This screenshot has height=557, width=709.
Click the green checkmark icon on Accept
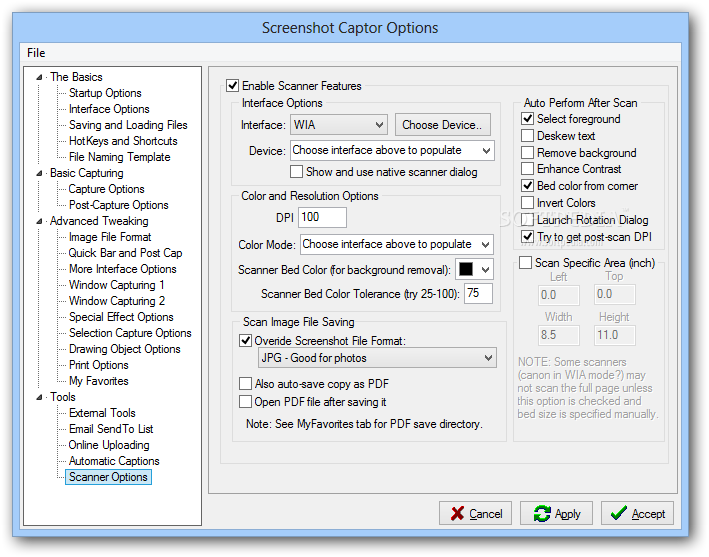pos(618,513)
